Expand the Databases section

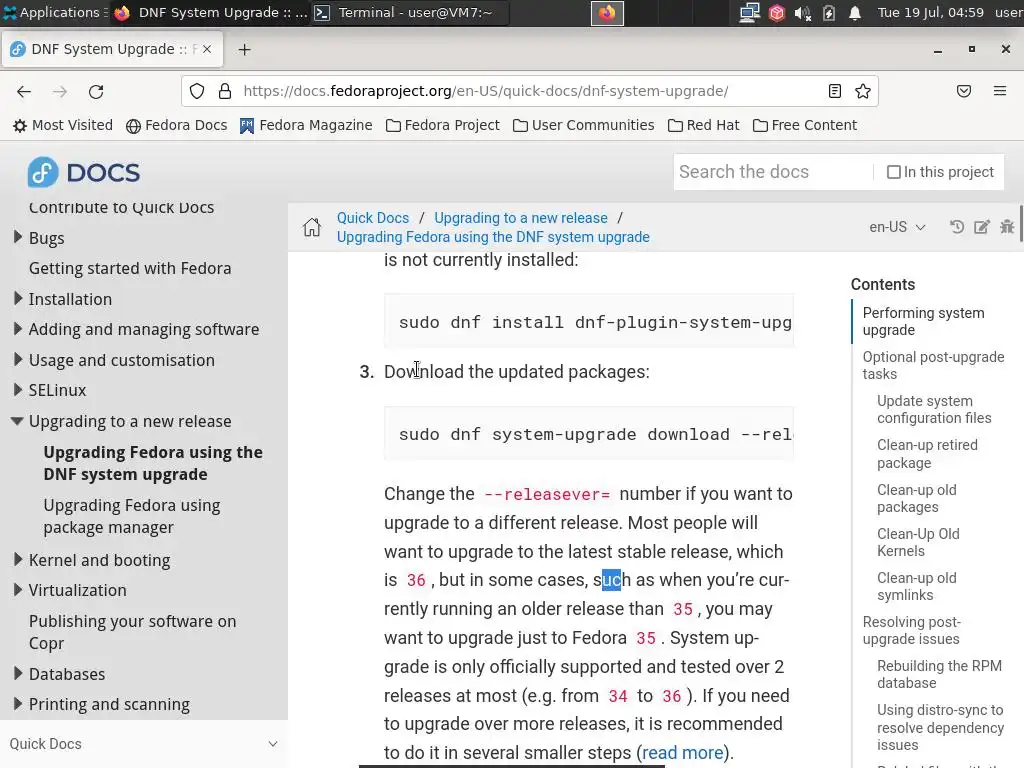(18, 673)
